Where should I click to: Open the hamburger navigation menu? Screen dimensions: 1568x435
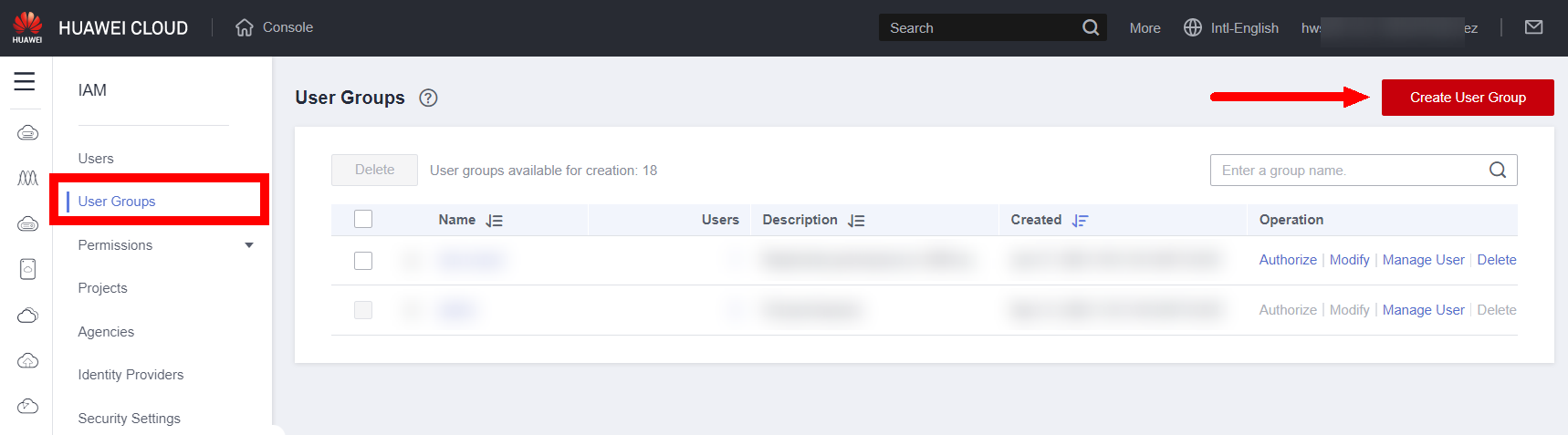click(x=25, y=81)
